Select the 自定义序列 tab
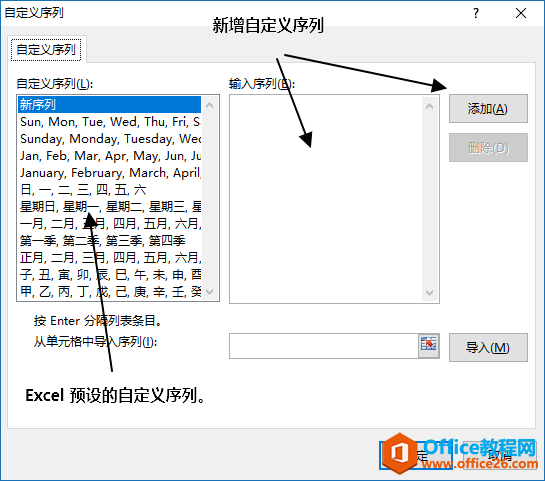The height and width of the screenshot is (481, 545). point(46,50)
